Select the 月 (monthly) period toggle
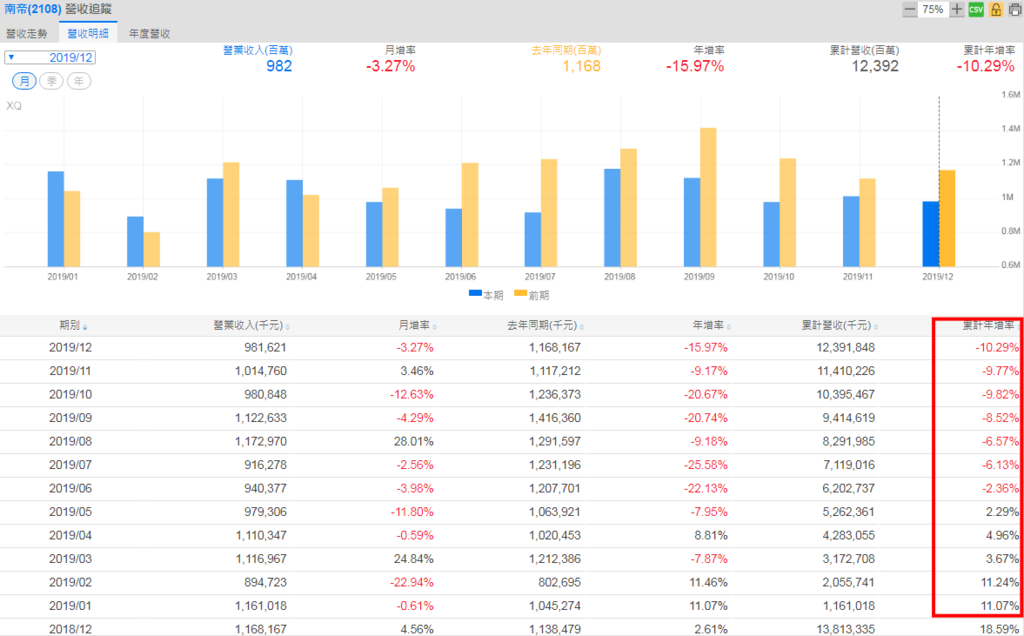This screenshot has height=636, width=1024. [x=24, y=81]
